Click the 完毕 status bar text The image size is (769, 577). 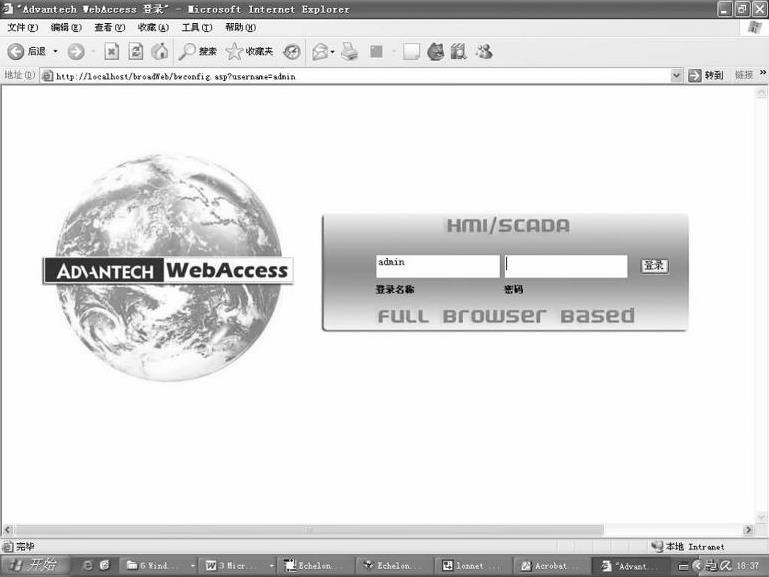[26, 546]
